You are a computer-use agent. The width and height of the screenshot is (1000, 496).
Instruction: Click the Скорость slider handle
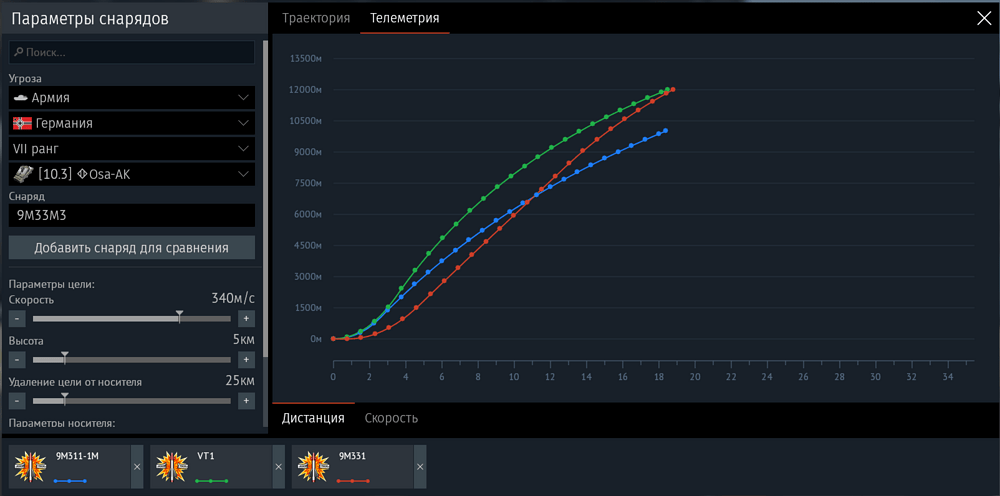click(x=179, y=317)
